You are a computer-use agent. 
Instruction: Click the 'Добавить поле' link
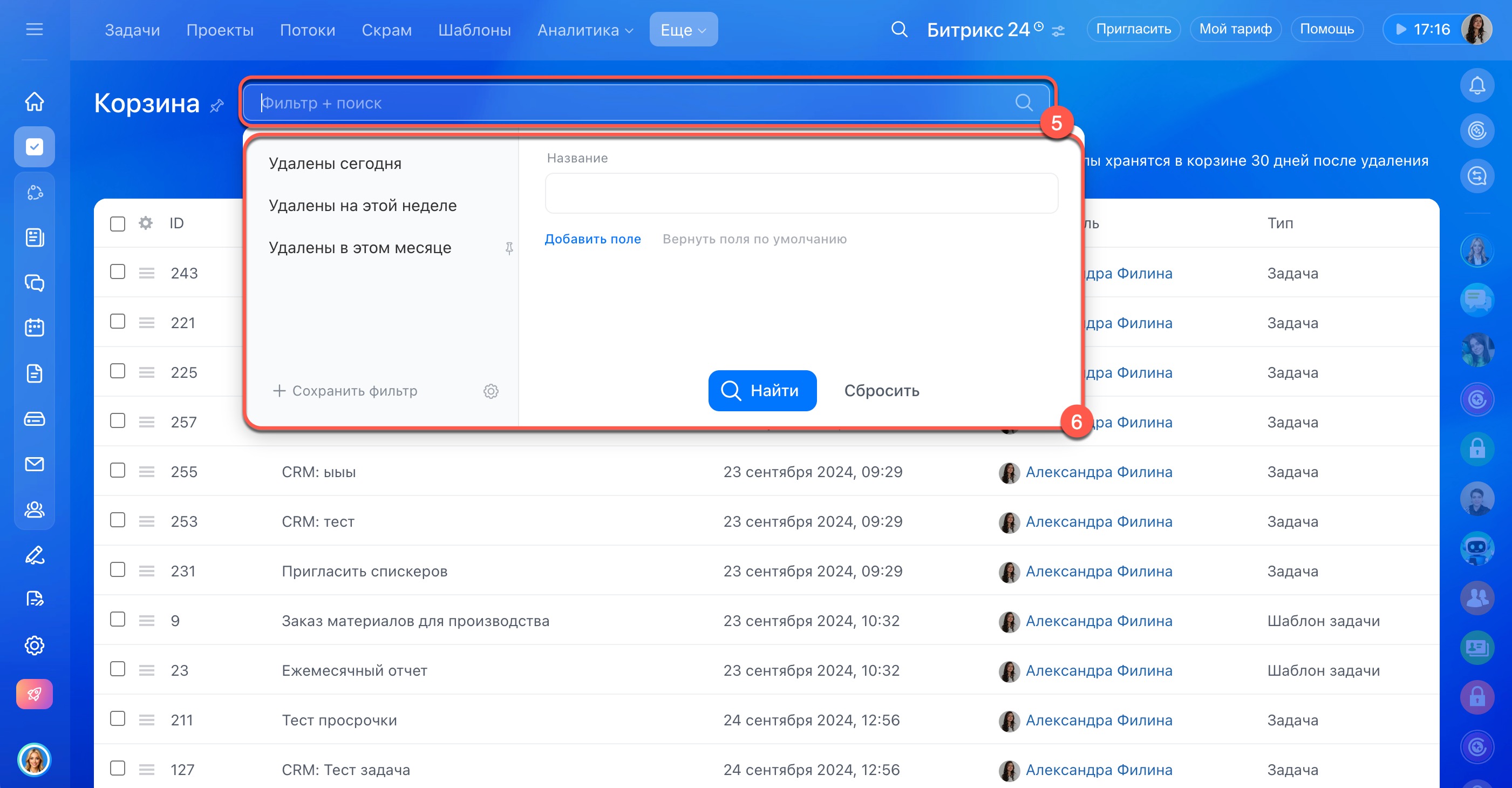(x=592, y=239)
